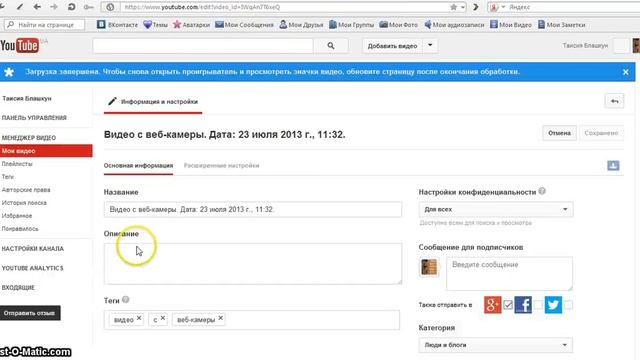Click the blue download icon

(x=613, y=165)
